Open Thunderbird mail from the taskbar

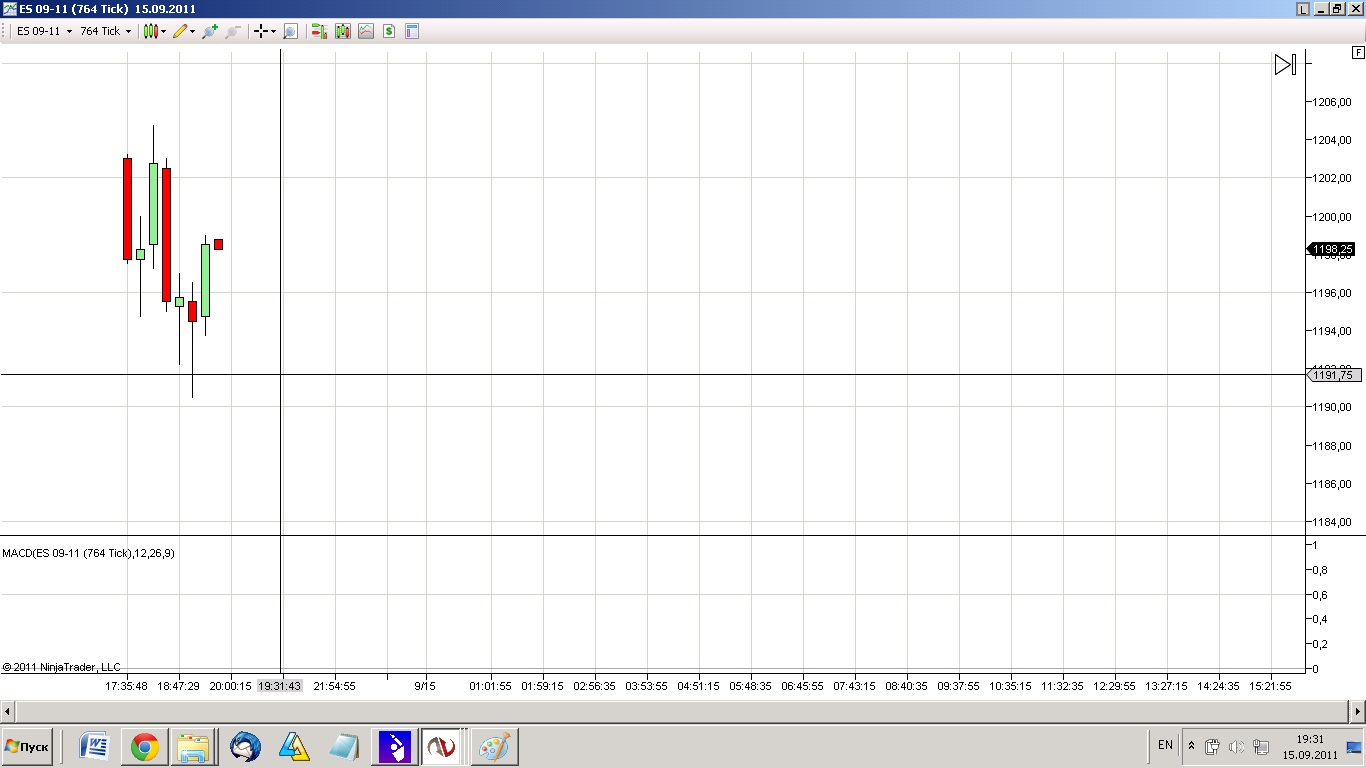[x=245, y=747]
